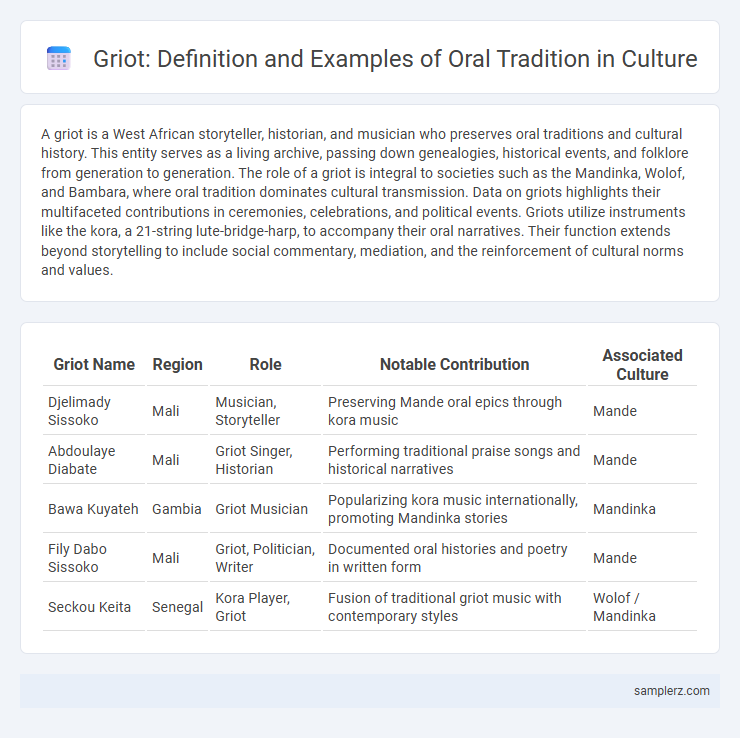Select the Fily Dabo Sissoko name cell

94,558
